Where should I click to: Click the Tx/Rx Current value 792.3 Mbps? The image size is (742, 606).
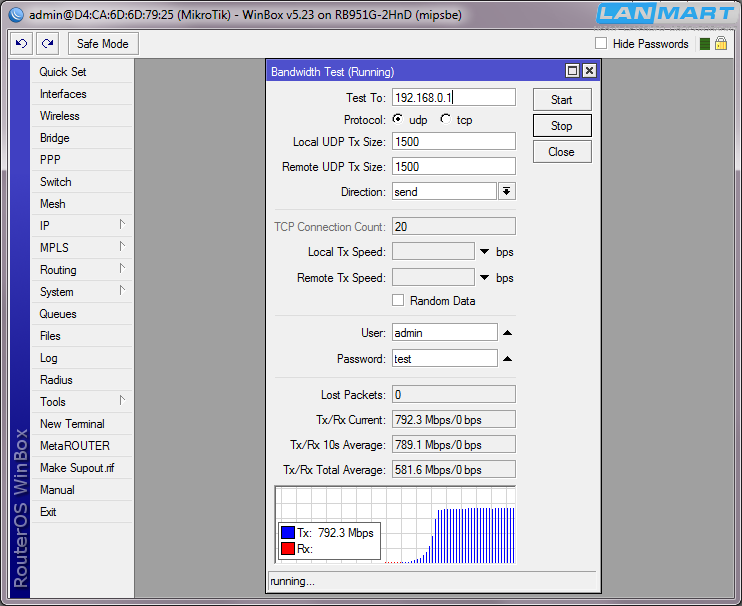pos(453,420)
